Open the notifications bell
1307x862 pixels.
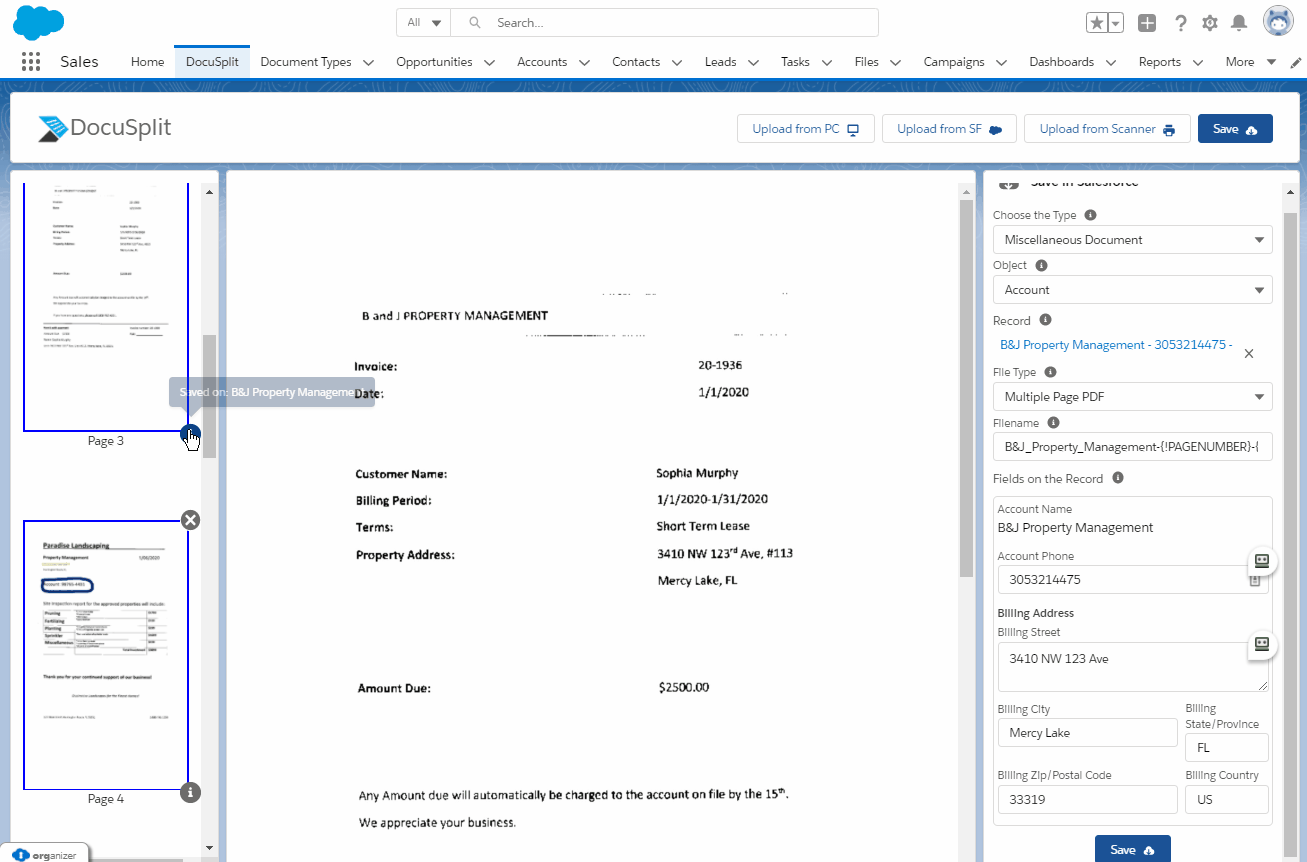(1239, 23)
